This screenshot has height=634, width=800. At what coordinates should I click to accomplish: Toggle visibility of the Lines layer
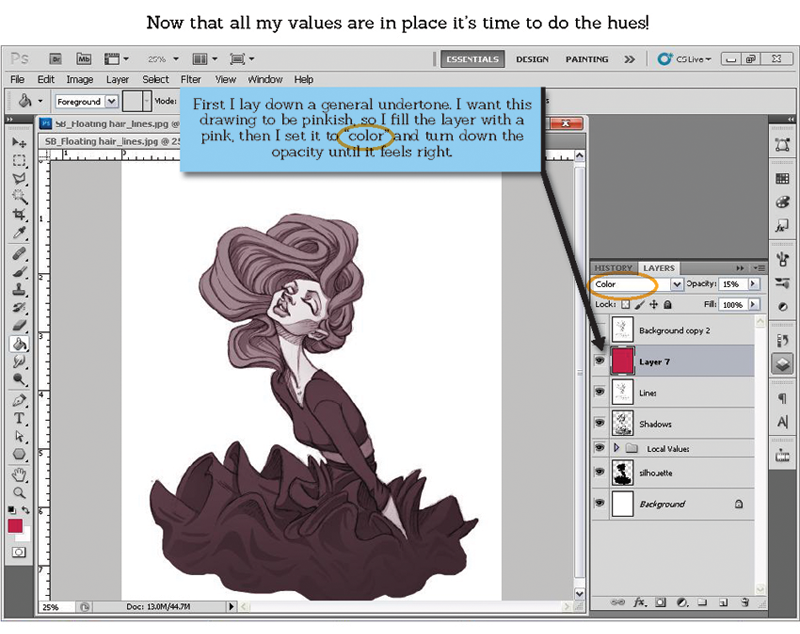pos(600,393)
